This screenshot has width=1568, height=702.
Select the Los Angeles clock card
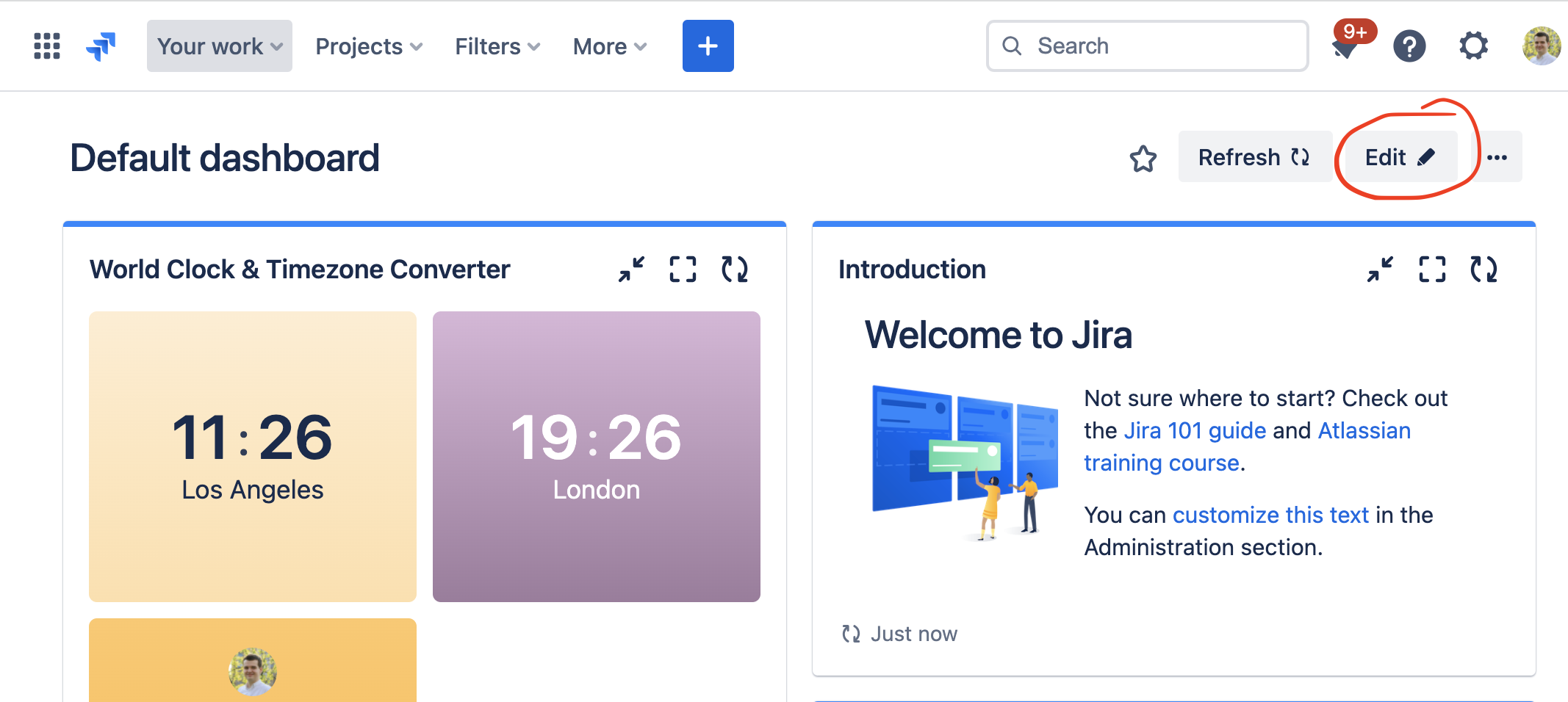click(253, 457)
